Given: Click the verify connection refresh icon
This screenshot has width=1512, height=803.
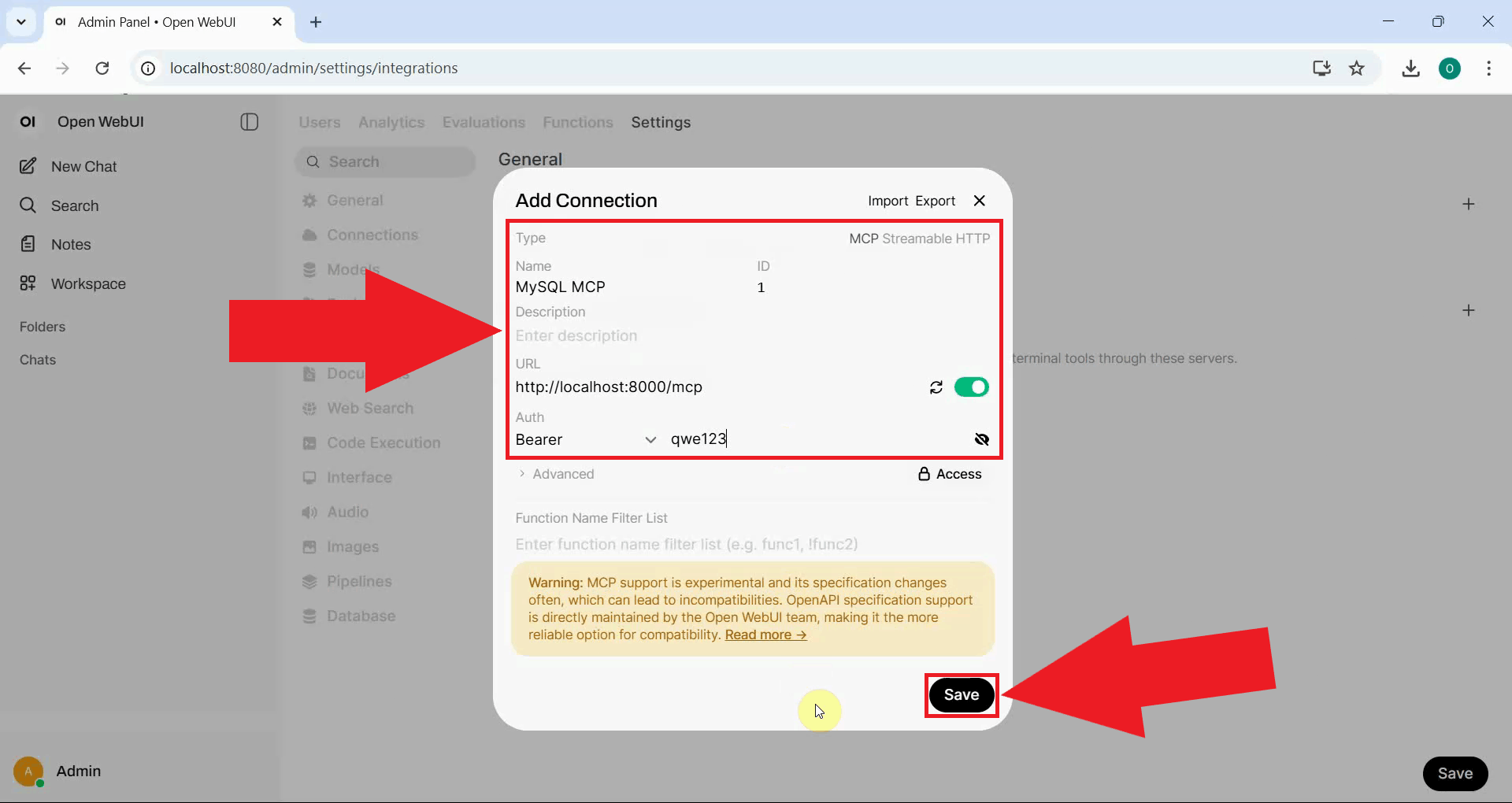Looking at the screenshot, I should [x=936, y=387].
